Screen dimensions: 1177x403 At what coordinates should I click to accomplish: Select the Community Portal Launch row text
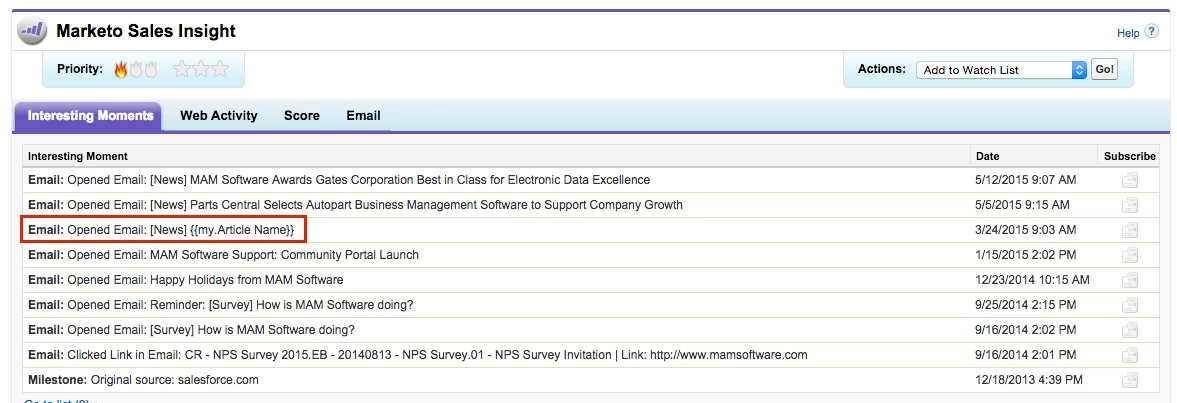pyautogui.click(x=224, y=255)
